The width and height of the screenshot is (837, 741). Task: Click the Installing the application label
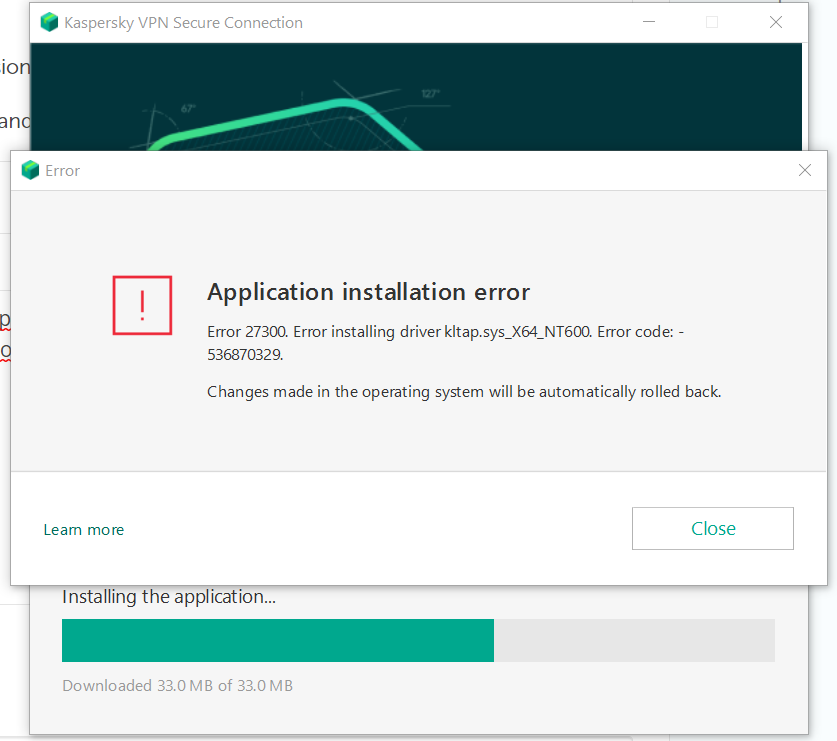coord(169,597)
